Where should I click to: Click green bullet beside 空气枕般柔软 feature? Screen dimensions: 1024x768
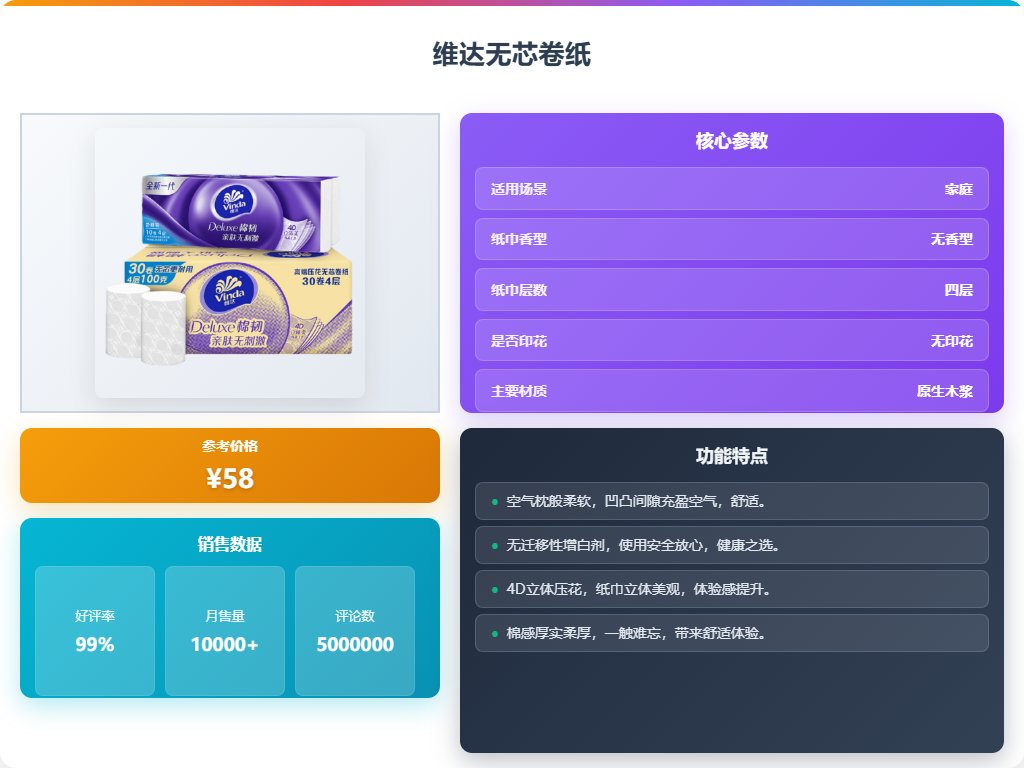pyautogui.click(x=494, y=502)
